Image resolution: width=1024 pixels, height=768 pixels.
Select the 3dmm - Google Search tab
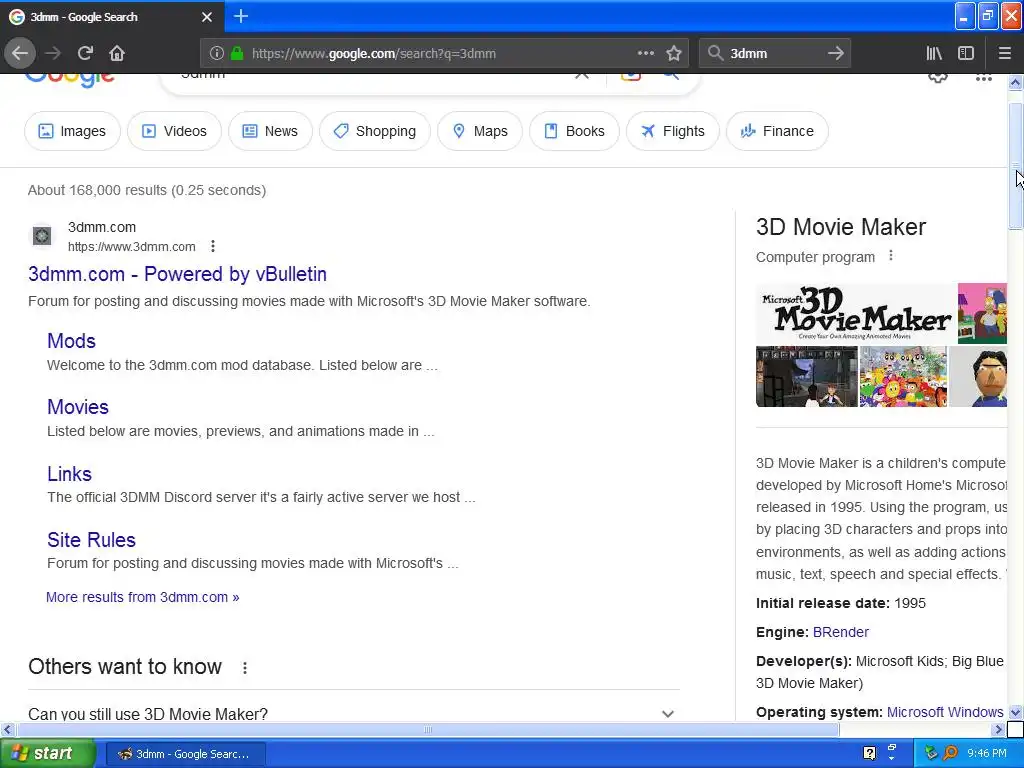pyautogui.click(x=112, y=16)
